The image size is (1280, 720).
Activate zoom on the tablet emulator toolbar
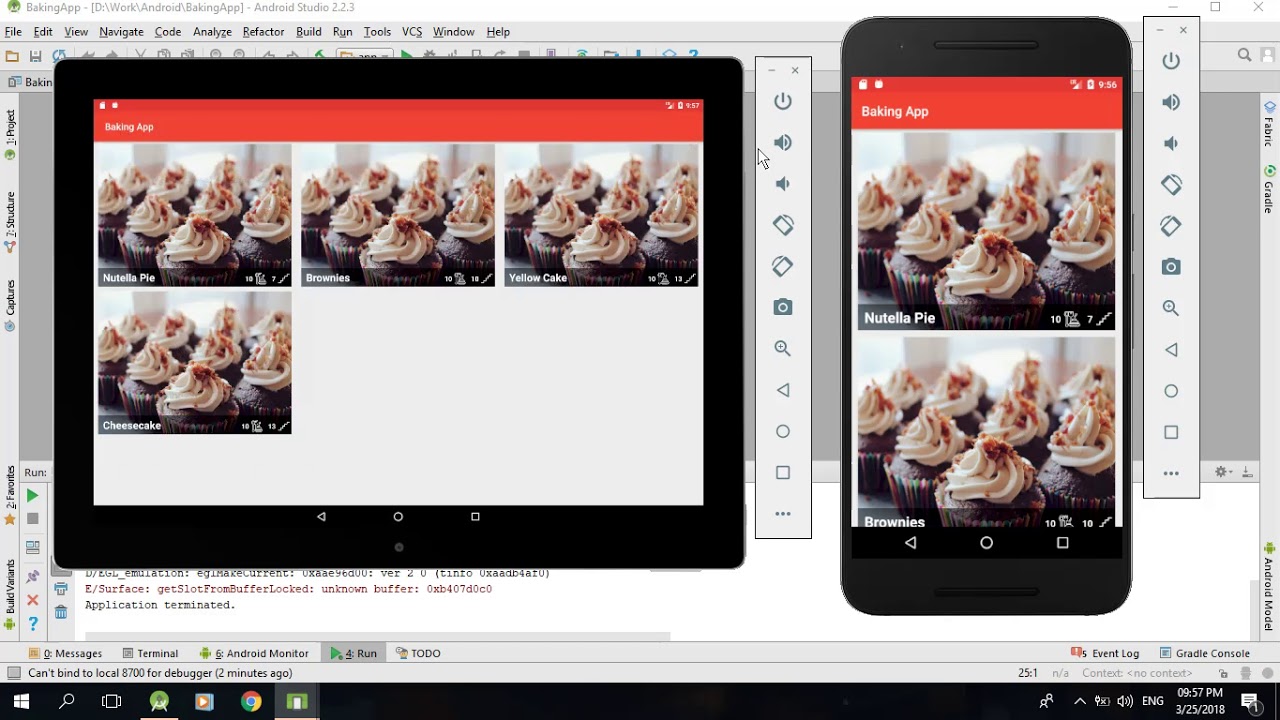pyautogui.click(x=783, y=348)
